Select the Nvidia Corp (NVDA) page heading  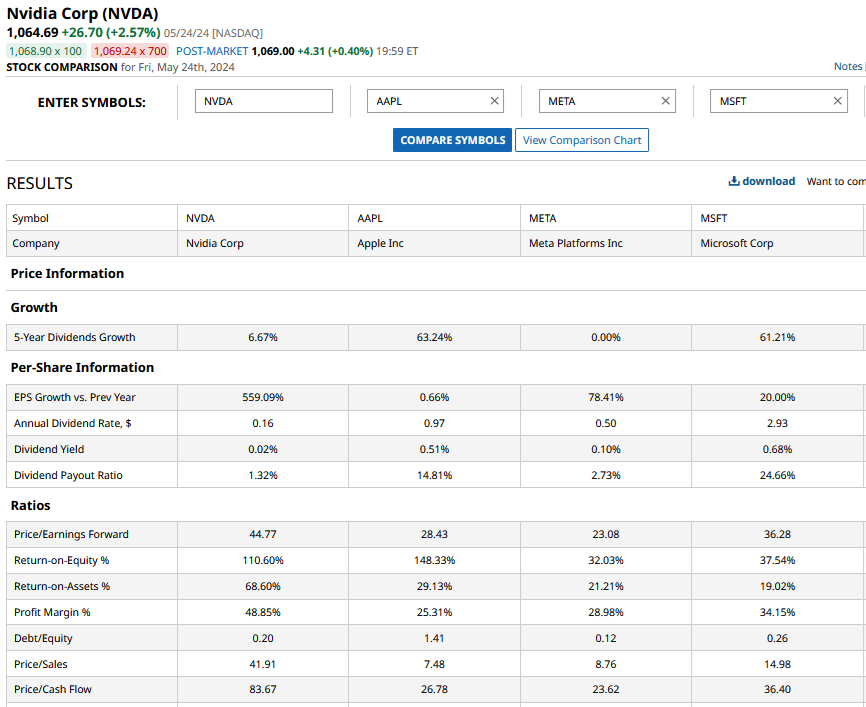click(x=82, y=14)
